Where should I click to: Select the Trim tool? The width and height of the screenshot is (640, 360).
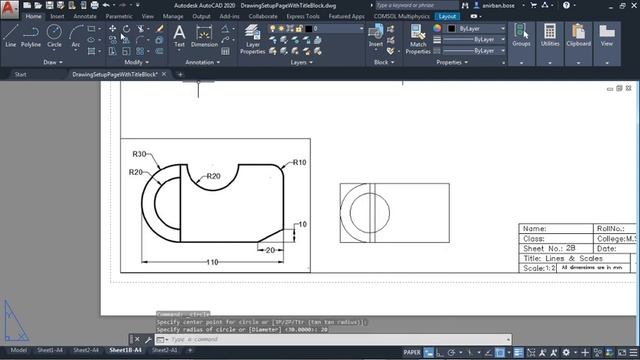[140, 29]
